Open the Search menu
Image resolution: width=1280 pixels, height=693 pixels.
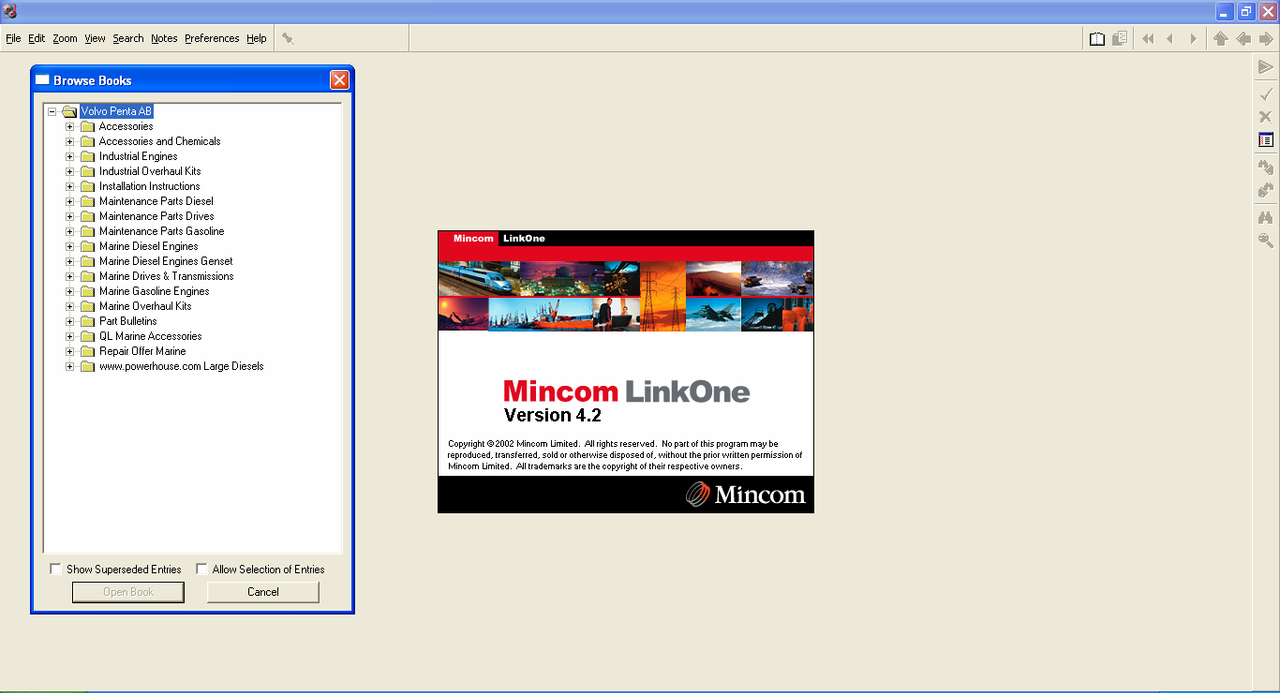[128, 39]
